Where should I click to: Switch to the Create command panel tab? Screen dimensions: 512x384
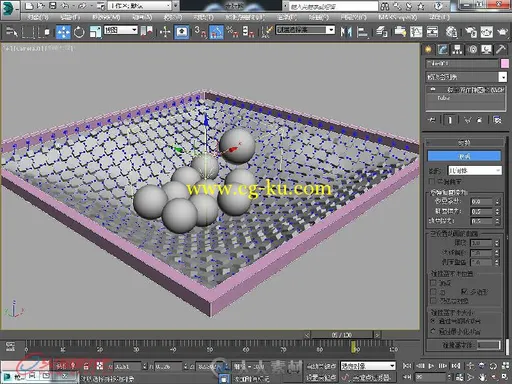pos(428,50)
